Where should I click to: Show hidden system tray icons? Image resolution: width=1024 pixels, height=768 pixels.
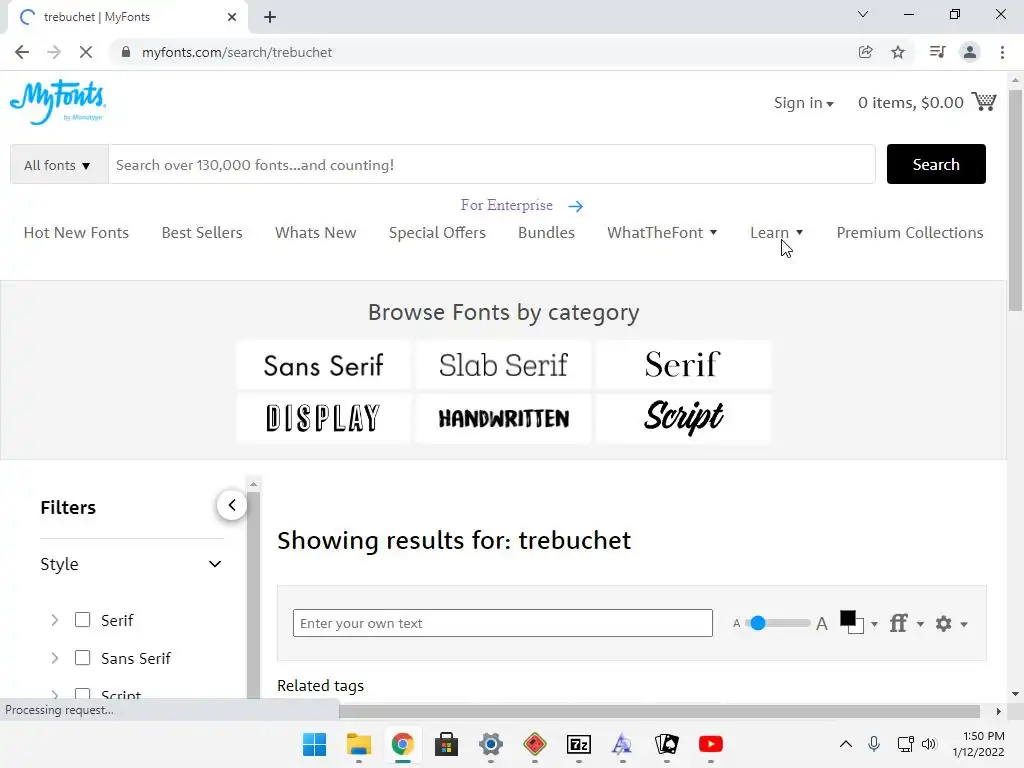846,744
